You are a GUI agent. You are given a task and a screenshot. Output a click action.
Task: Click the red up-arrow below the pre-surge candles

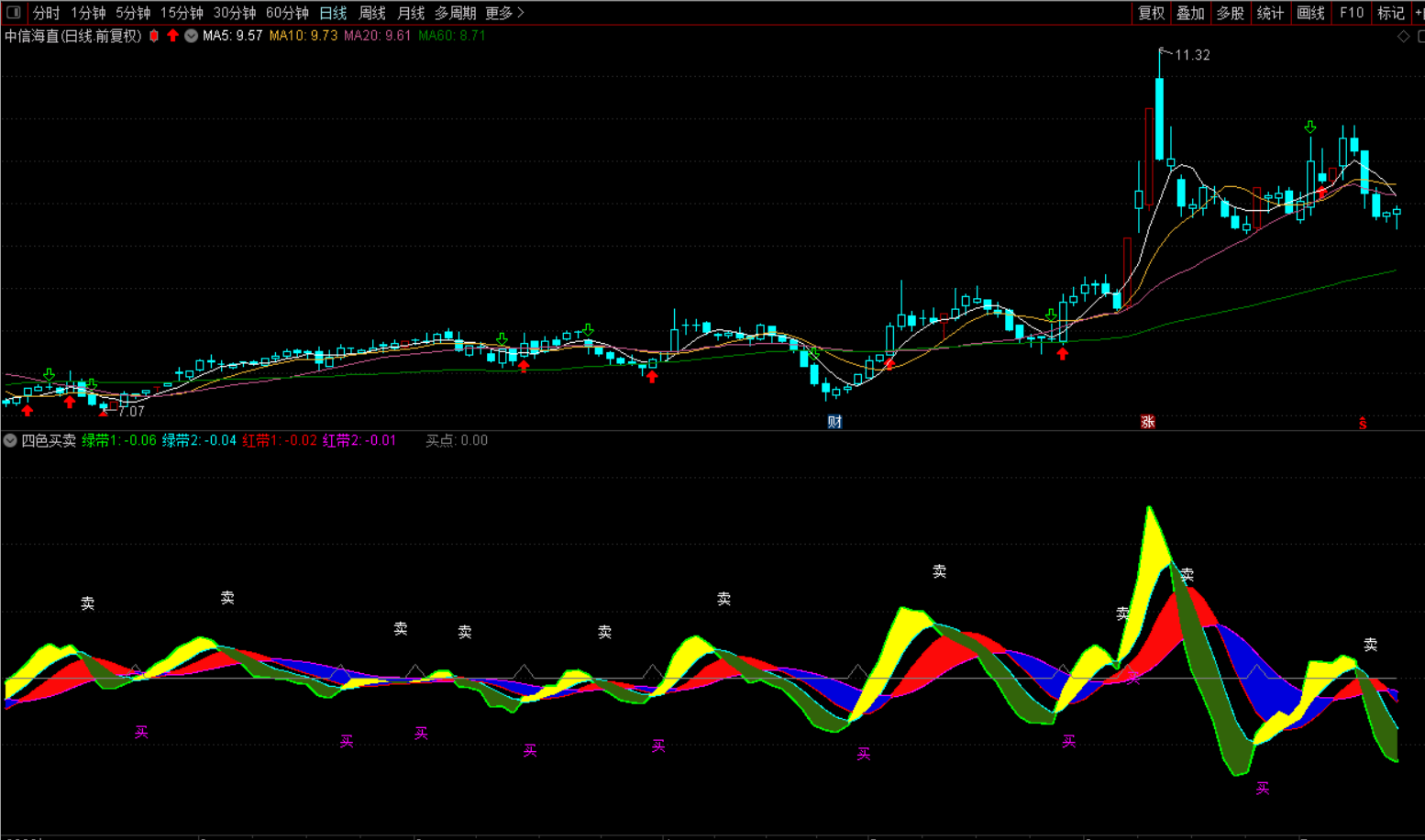click(x=1062, y=354)
